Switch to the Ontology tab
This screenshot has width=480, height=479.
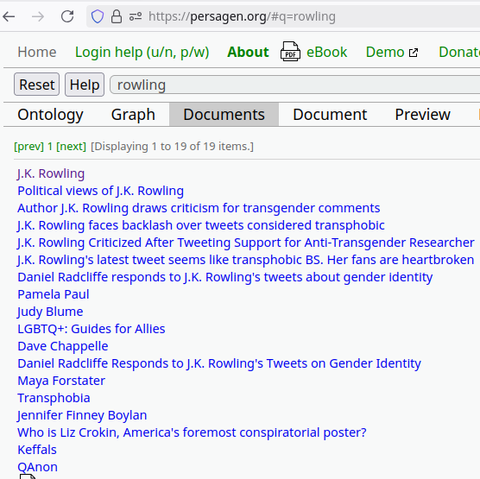(x=50, y=115)
